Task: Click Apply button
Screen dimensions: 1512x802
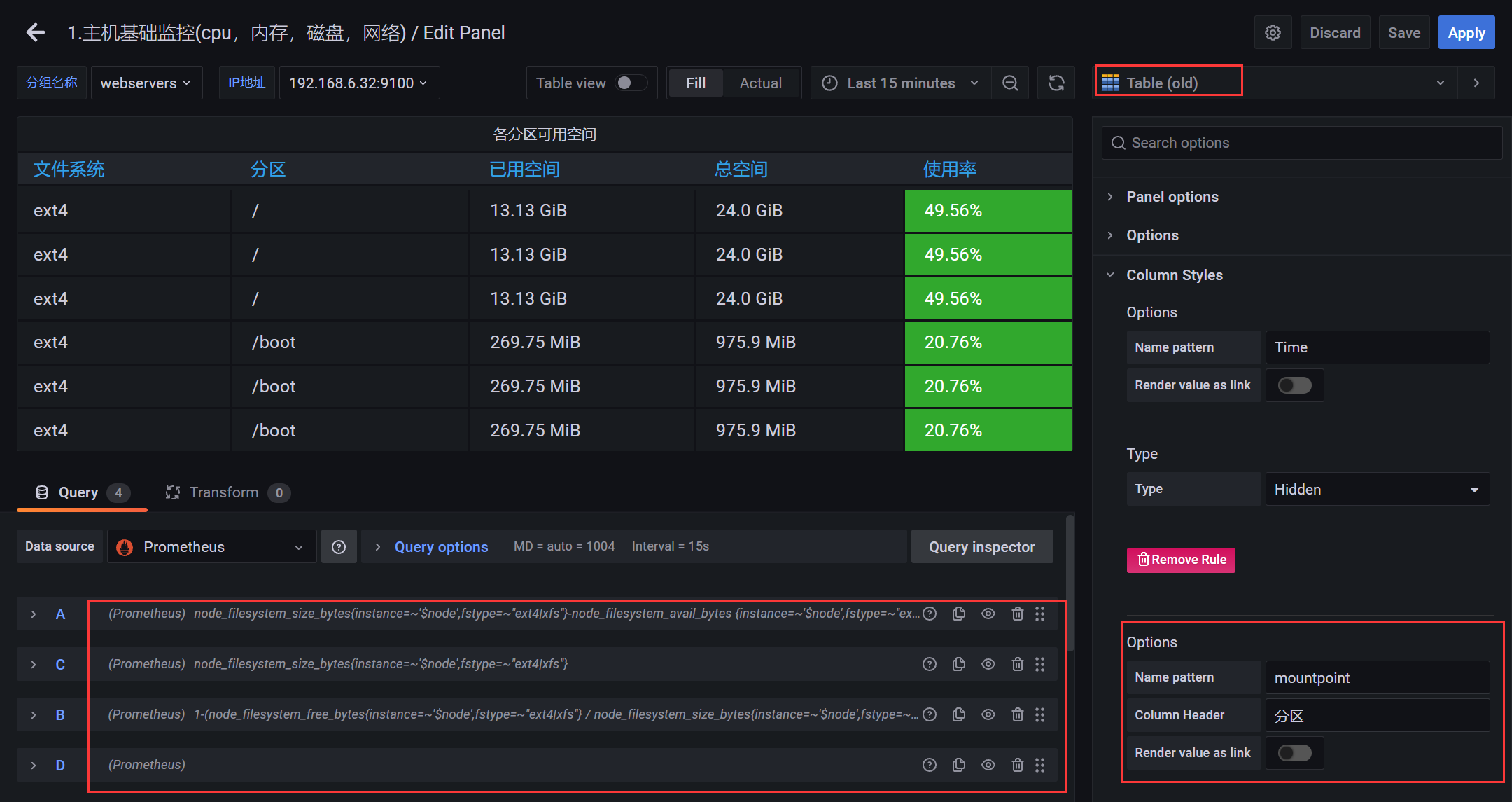Action: [1466, 33]
